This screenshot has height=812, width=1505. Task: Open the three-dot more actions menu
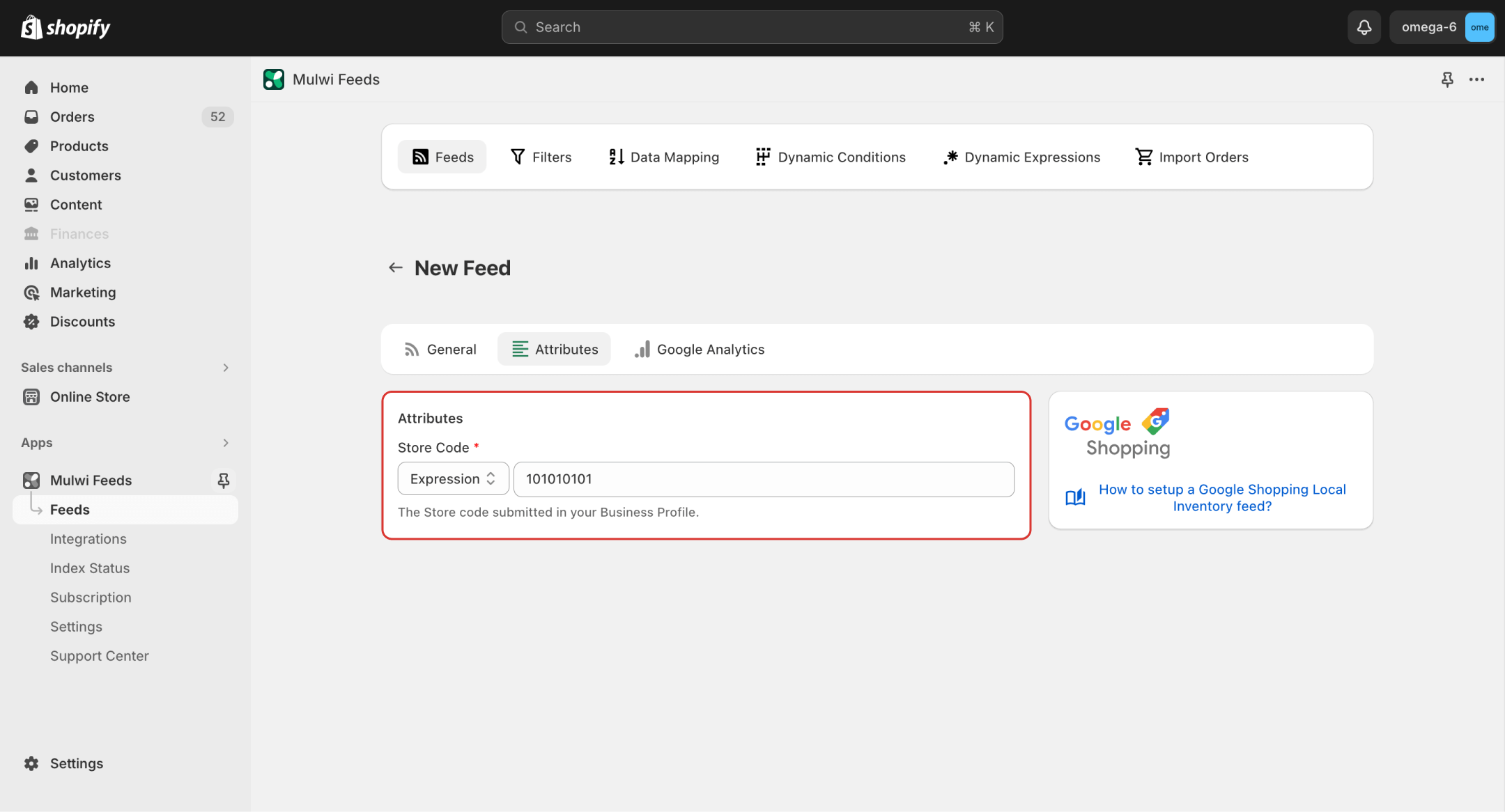1476,79
